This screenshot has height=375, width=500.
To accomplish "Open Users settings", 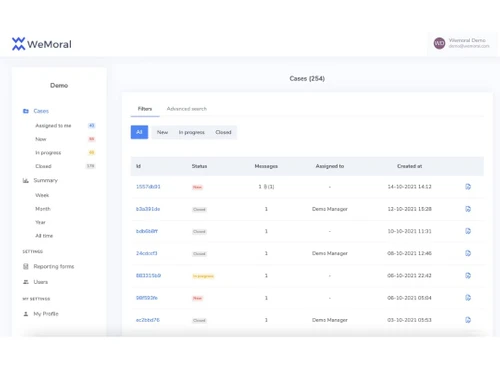I will [x=41, y=282].
